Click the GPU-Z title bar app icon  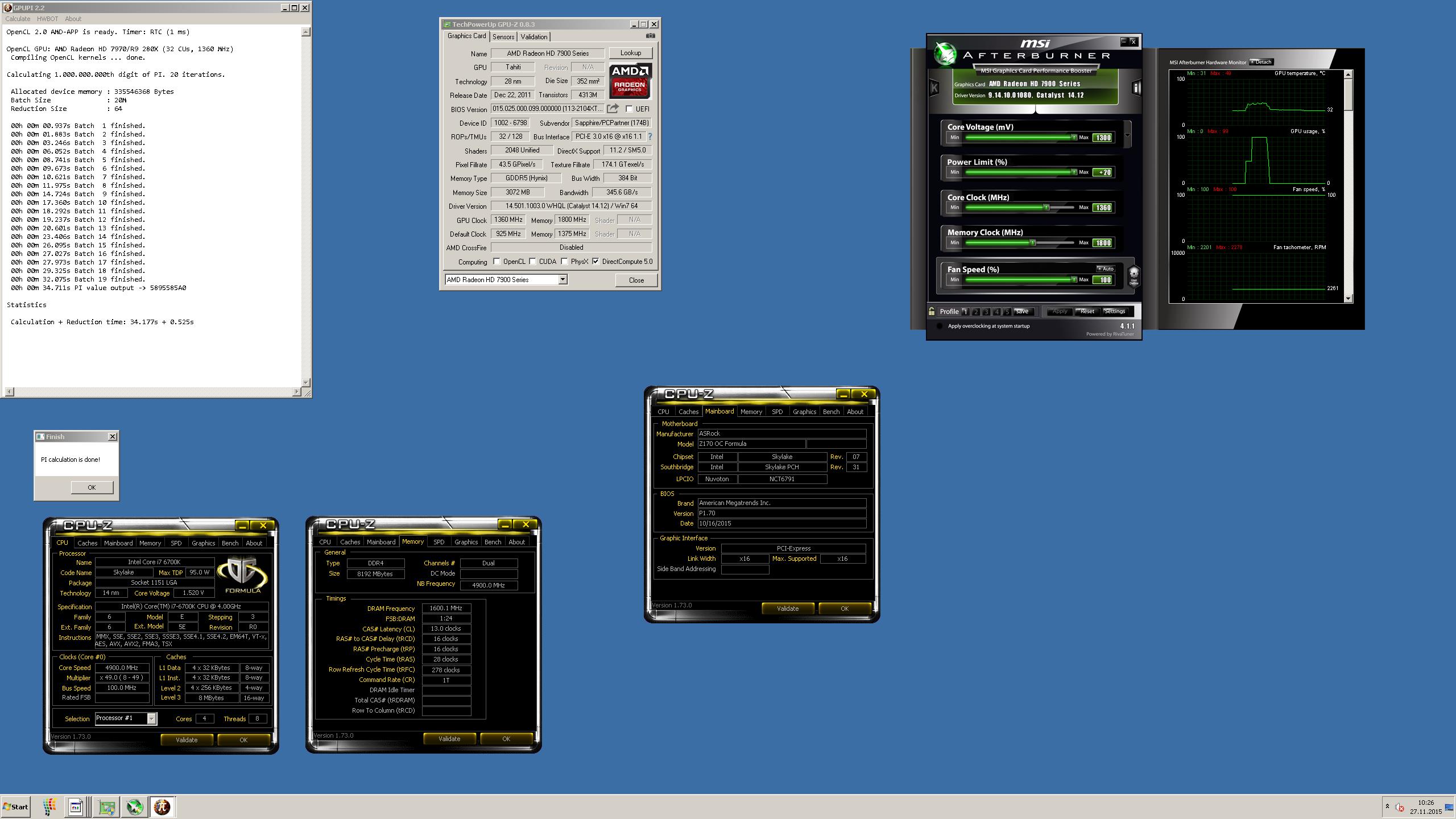pos(447,24)
